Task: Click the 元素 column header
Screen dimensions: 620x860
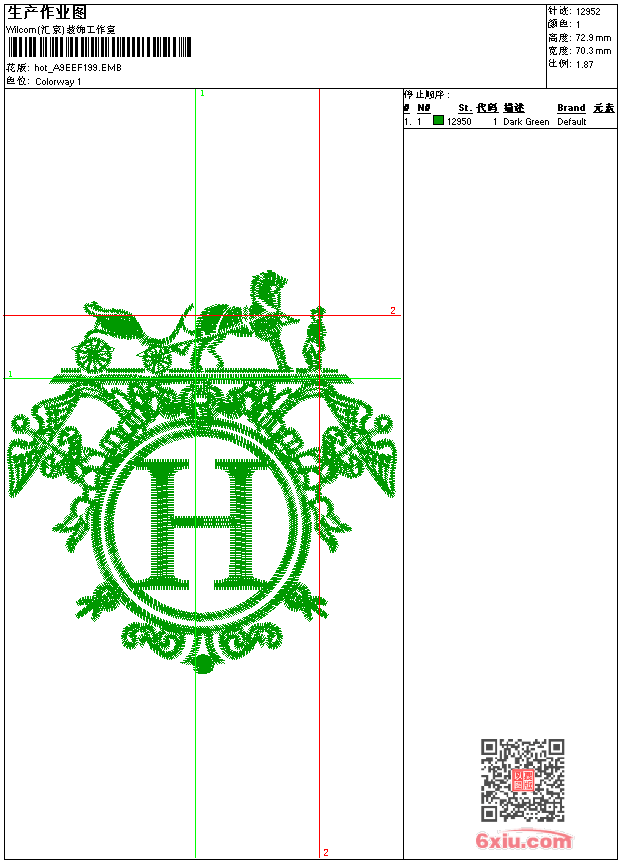Action: 604,108
